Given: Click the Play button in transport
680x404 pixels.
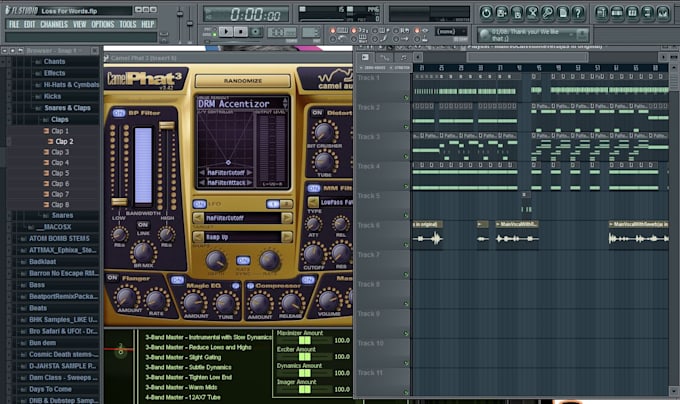Looking at the screenshot, I should coord(226,32).
